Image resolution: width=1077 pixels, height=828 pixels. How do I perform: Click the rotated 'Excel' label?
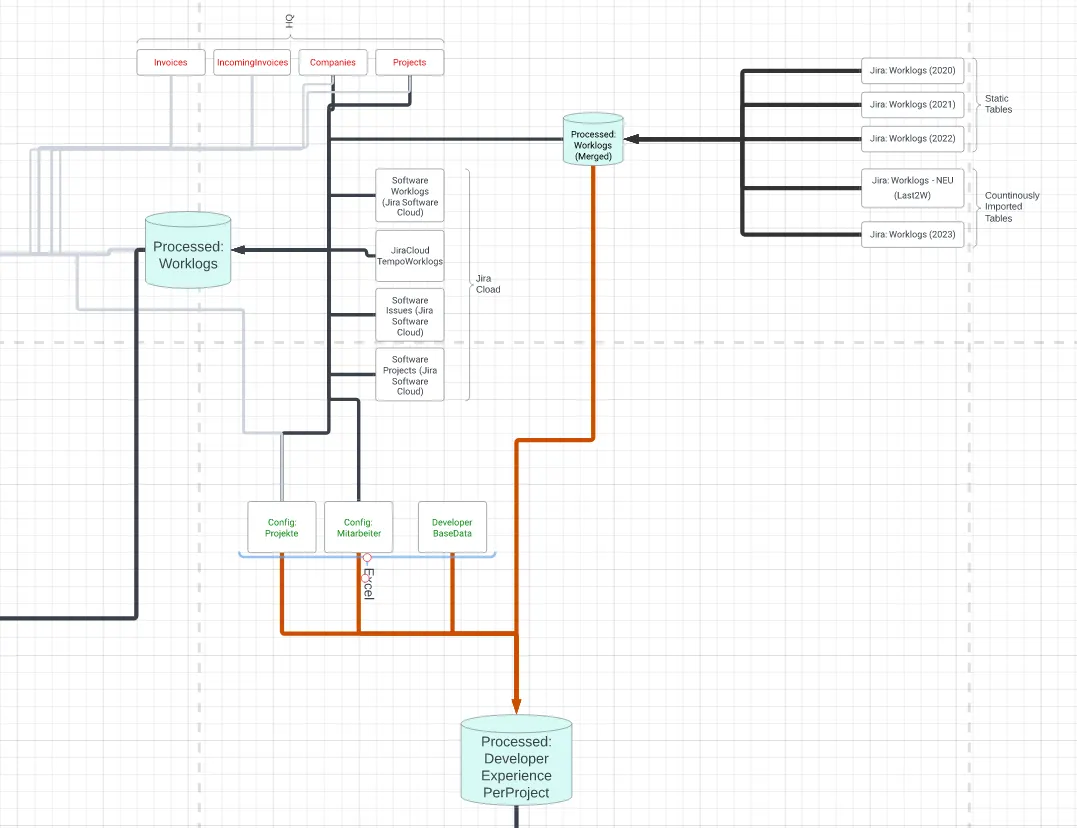[x=369, y=584]
